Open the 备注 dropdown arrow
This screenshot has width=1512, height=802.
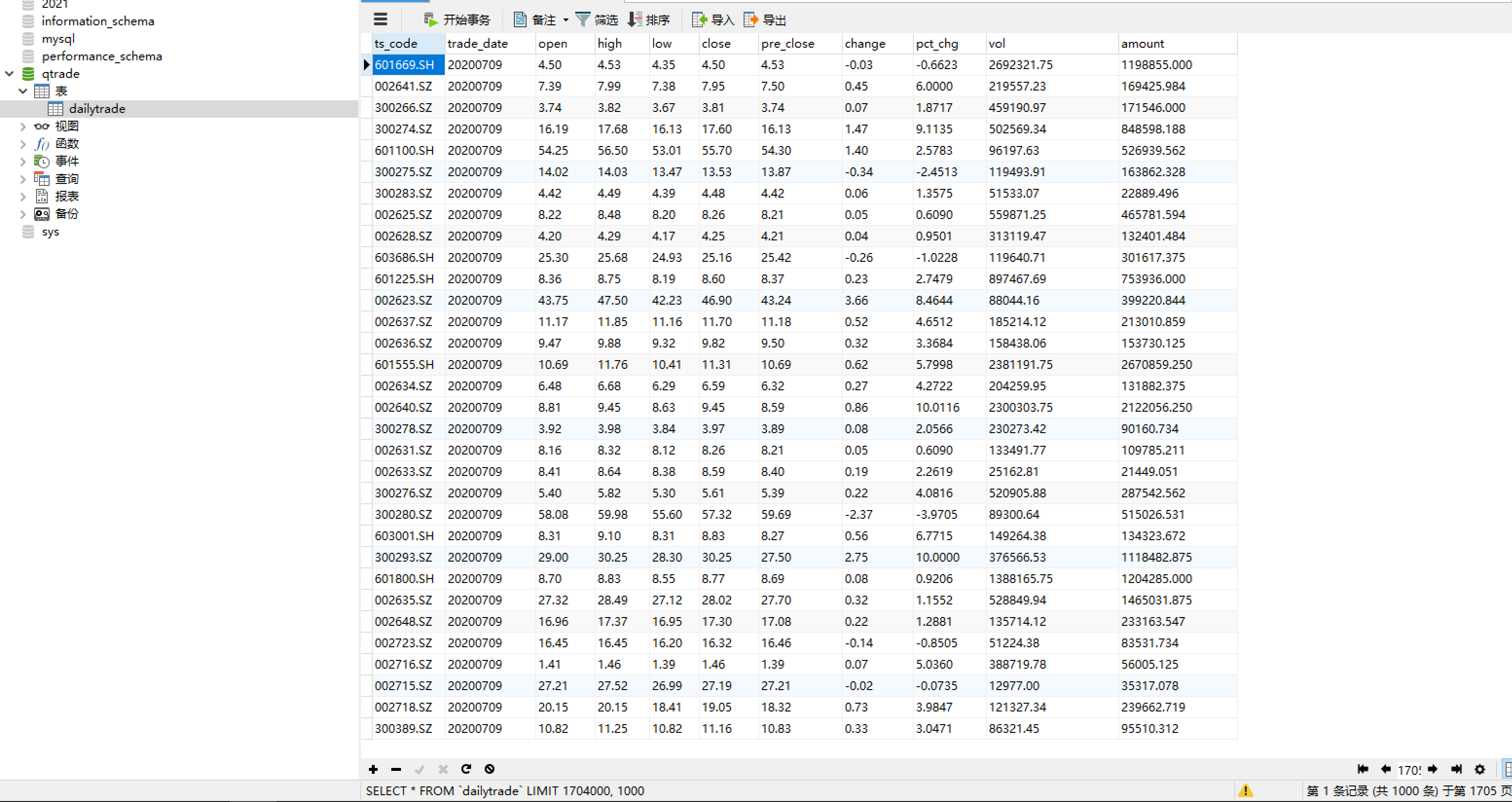[565, 19]
